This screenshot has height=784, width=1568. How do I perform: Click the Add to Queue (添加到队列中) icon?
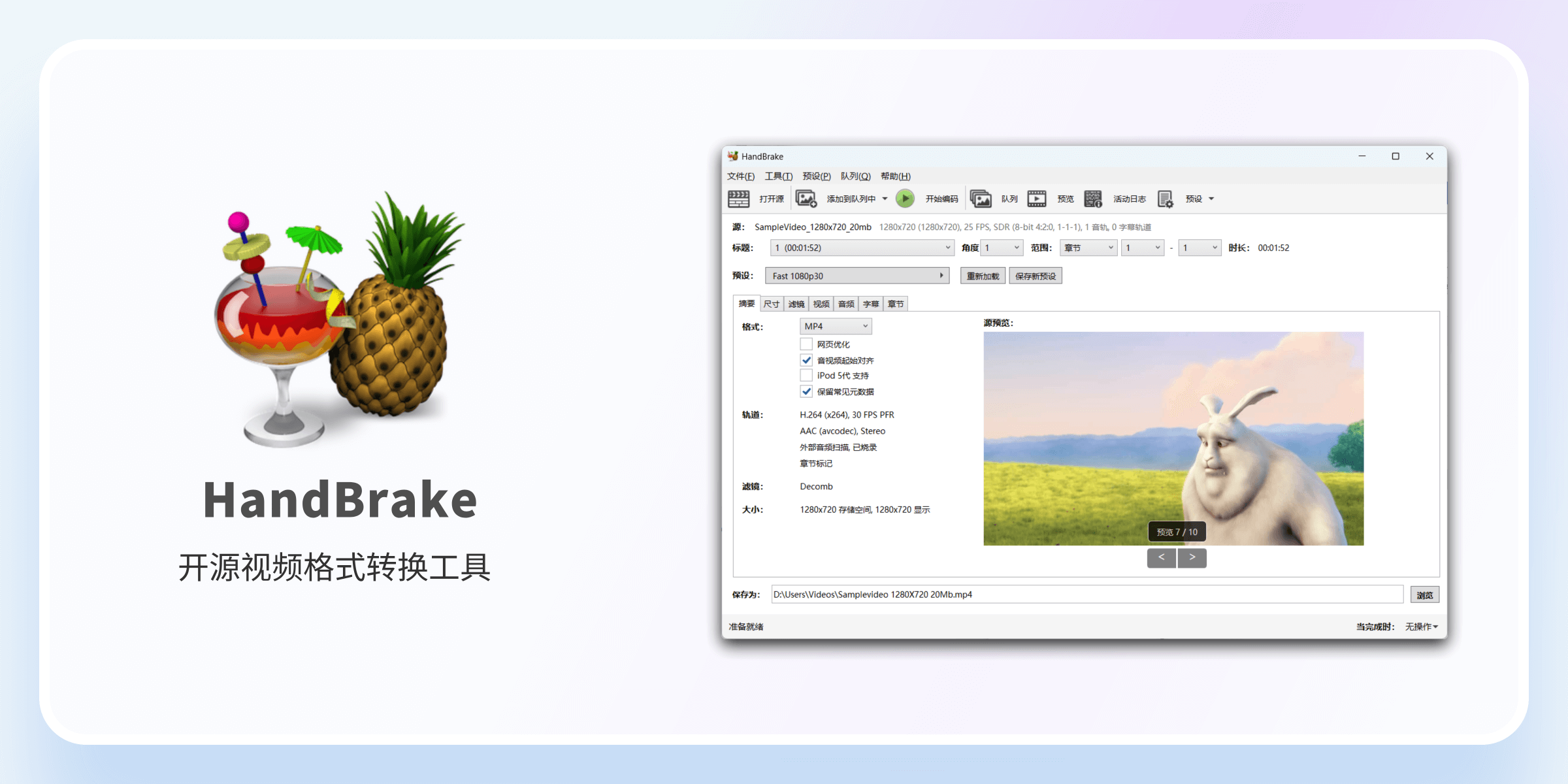click(806, 199)
